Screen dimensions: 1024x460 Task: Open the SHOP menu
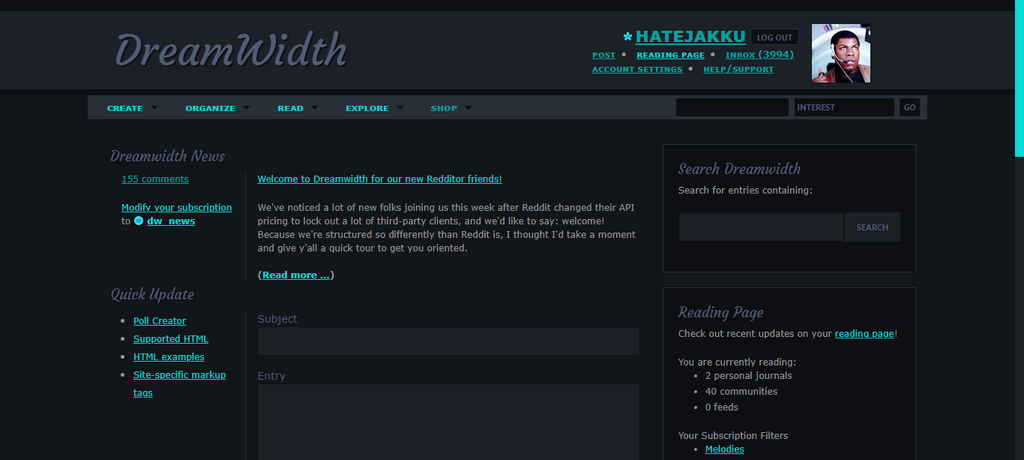[443, 108]
